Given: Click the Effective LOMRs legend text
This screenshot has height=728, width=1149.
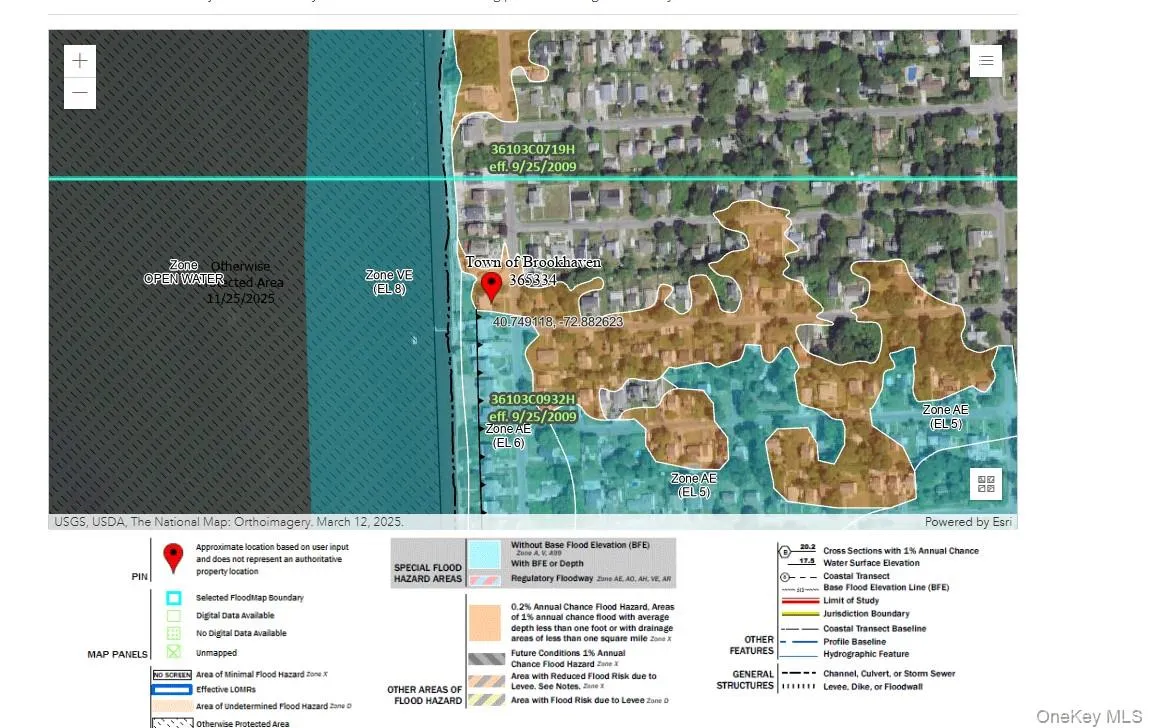Looking at the screenshot, I should 226,689.
